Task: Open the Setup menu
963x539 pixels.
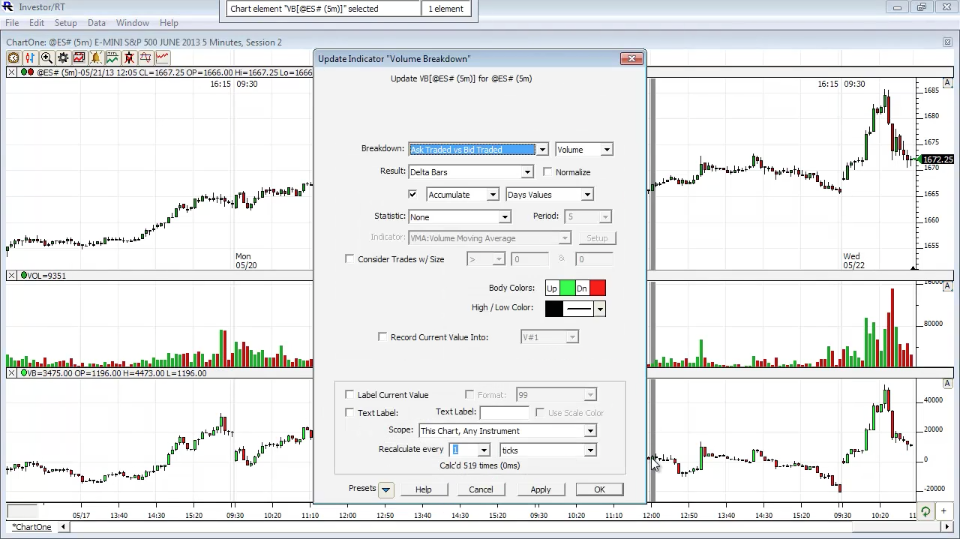Action: point(65,23)
